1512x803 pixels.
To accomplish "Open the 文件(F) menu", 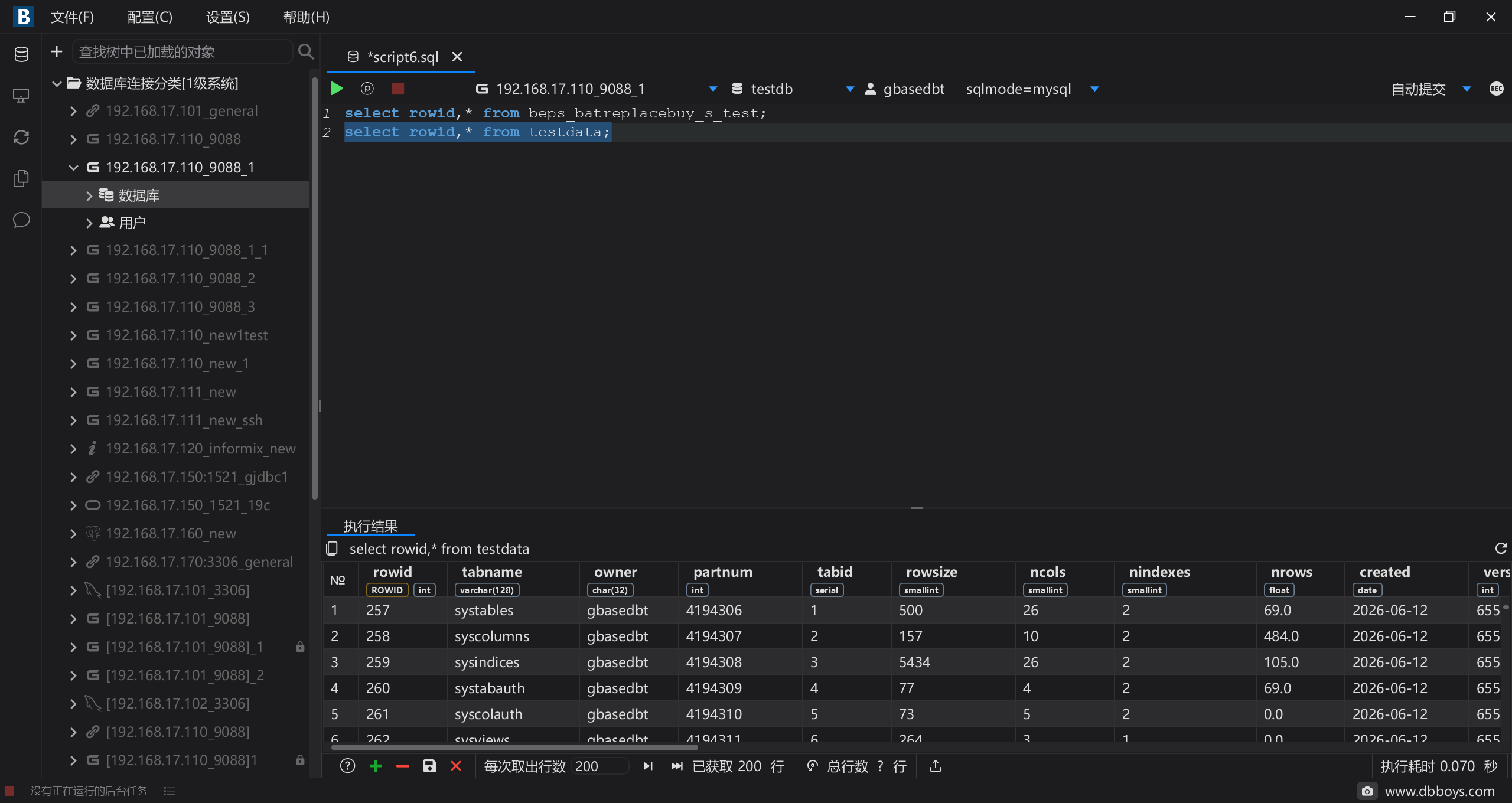I will pyautogui.click(x=72, y=17).
